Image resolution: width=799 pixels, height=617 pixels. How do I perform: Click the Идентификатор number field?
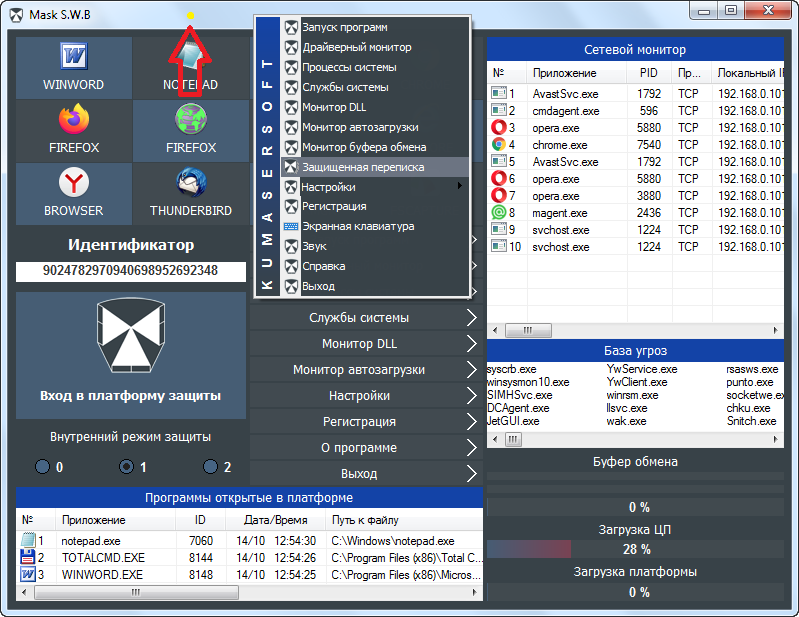pos(131,271)
